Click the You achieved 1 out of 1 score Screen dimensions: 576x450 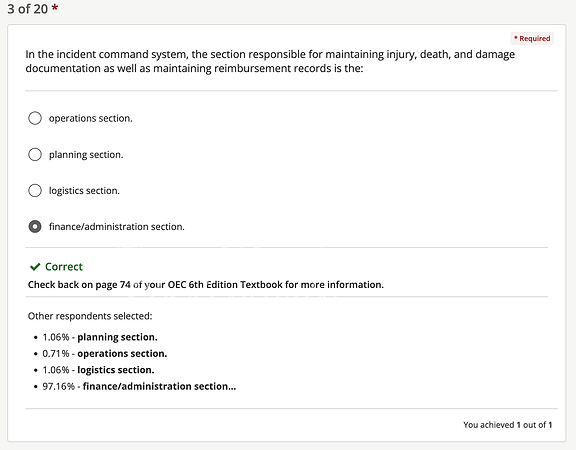[507, 425]
